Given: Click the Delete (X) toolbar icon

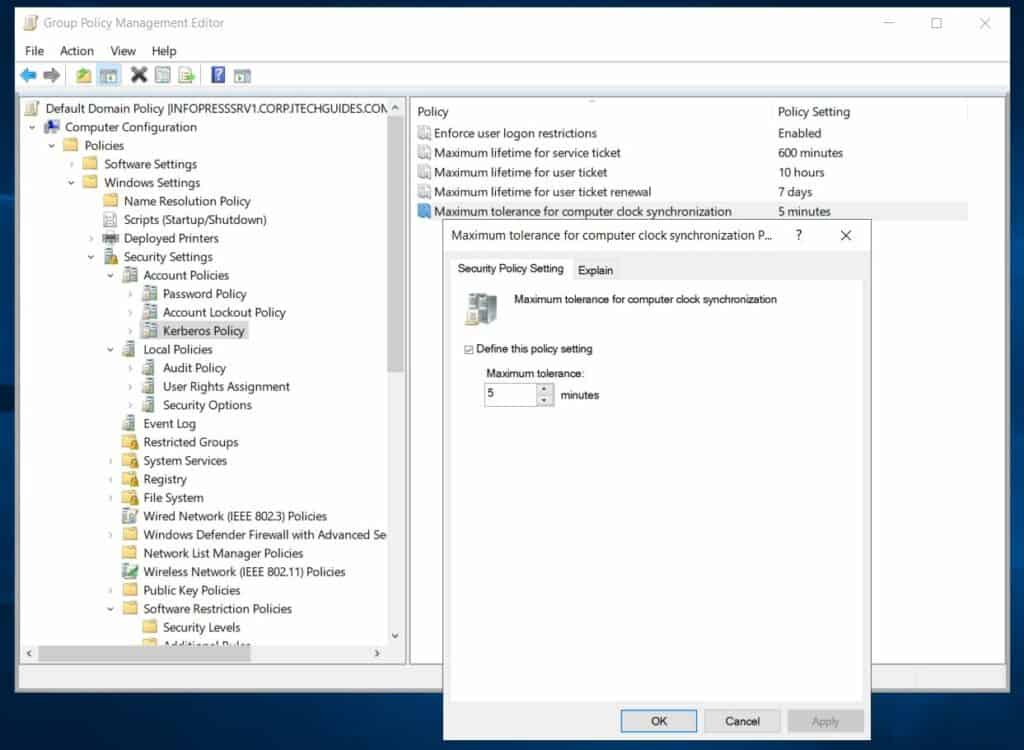Looking at the screenshot, I should click(x=139, y=74).
